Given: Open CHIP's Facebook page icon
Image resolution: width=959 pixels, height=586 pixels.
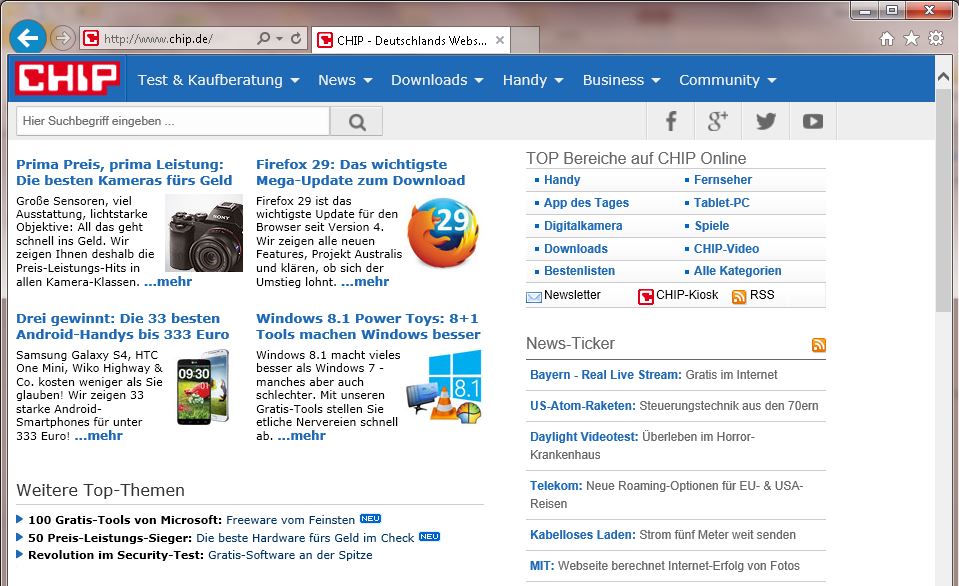Looking at the screenshot, I should click(670, 121).
